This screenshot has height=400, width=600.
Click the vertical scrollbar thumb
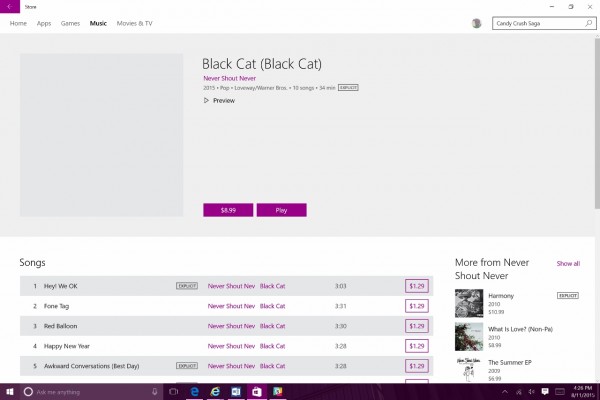tap(597, 123)
